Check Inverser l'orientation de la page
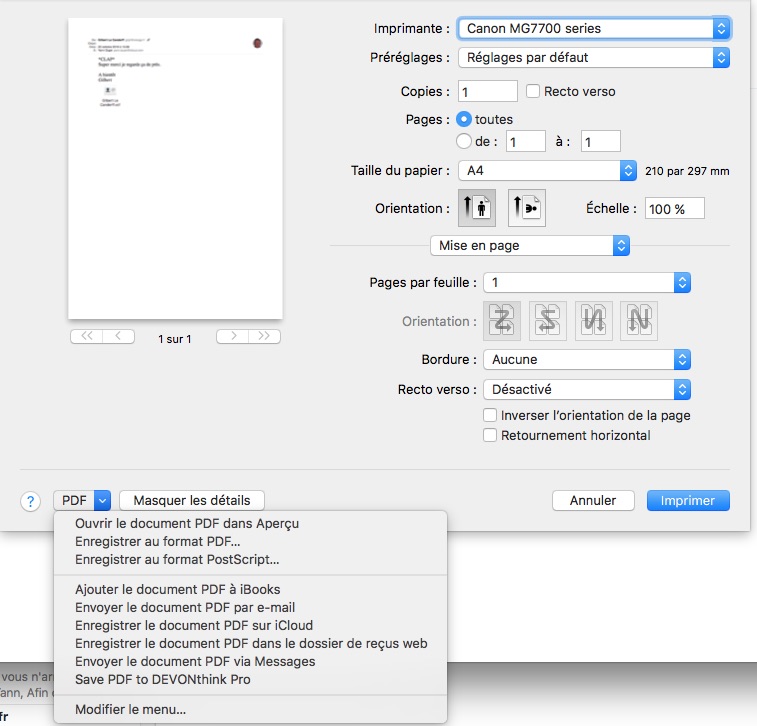Image resolution: width=757 pixels, height=726 pixels. point(490,415)
